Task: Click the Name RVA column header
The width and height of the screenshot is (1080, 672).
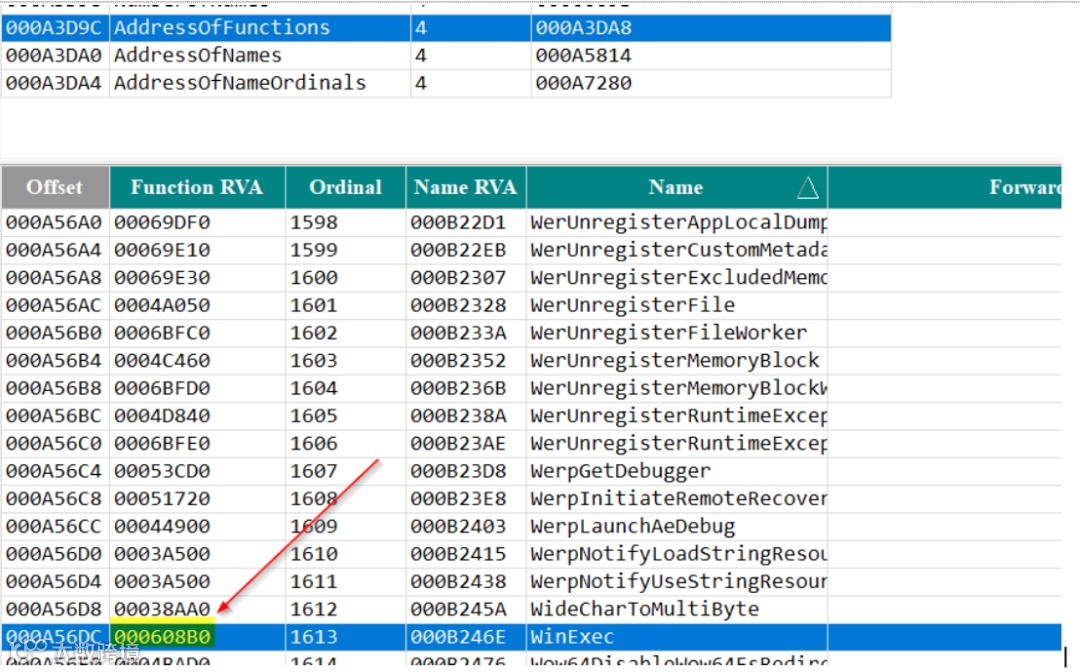Action: [466, 187]
